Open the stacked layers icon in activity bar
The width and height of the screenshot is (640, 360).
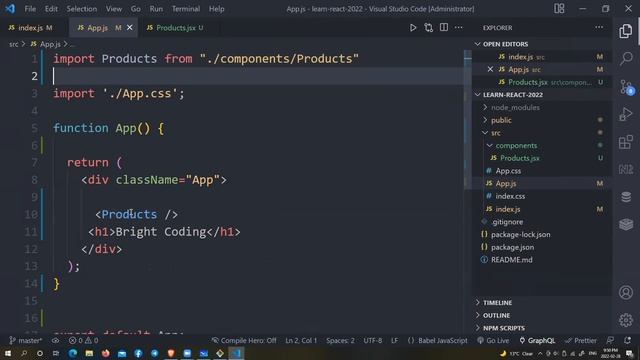click(626, 224)
